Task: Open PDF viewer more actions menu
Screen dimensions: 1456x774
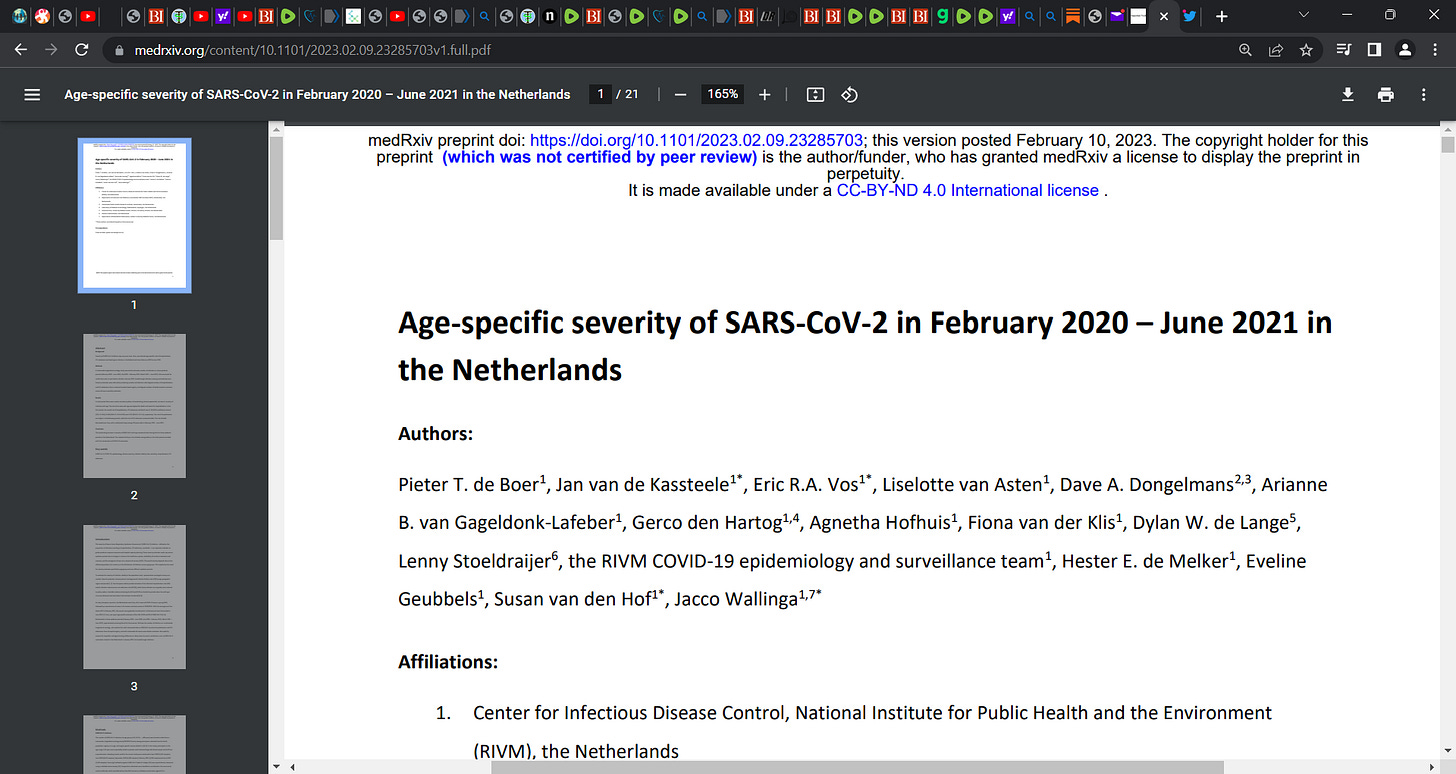Action: [x=1424, y=94]
